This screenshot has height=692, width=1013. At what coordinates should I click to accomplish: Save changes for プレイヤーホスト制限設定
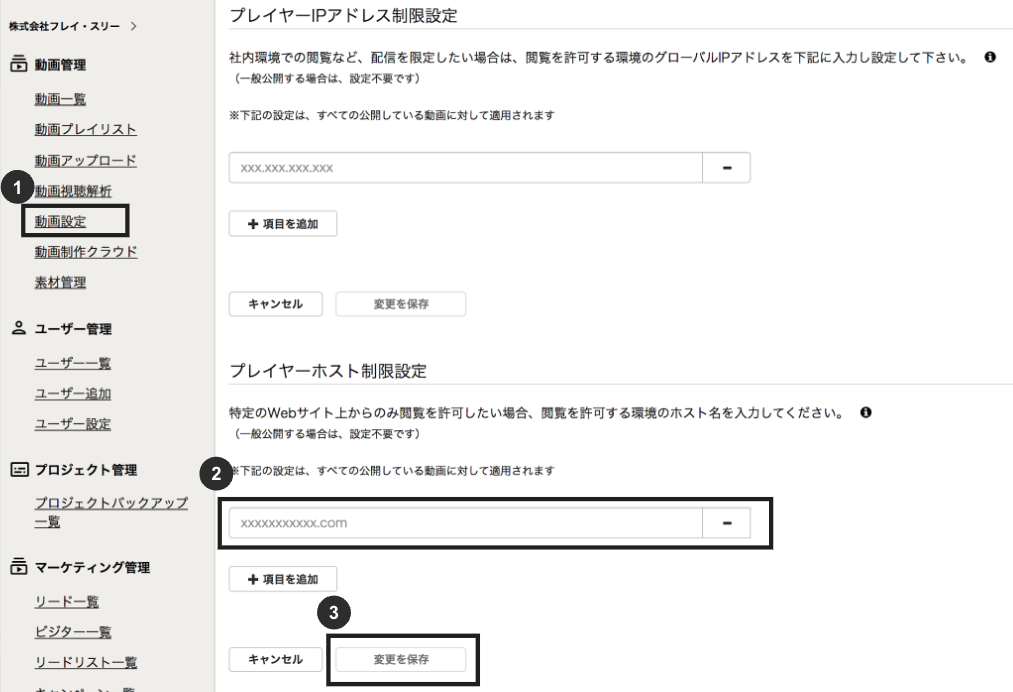pos(403,659)
